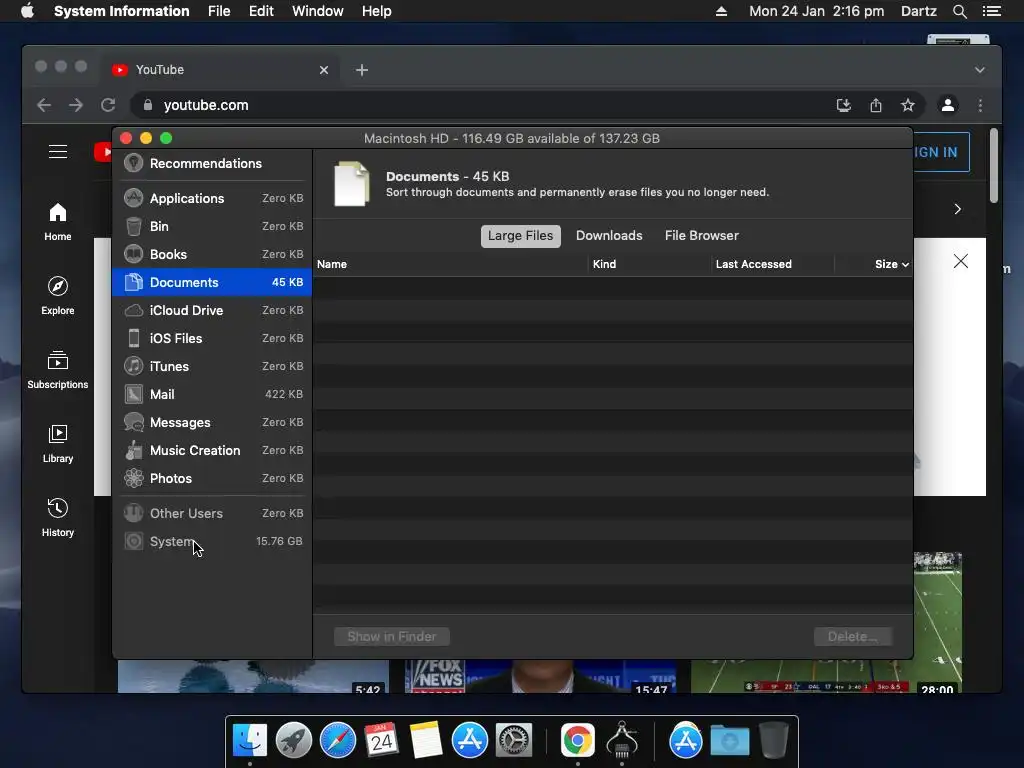Open YouTube Home in sidebar

[57, 222]
